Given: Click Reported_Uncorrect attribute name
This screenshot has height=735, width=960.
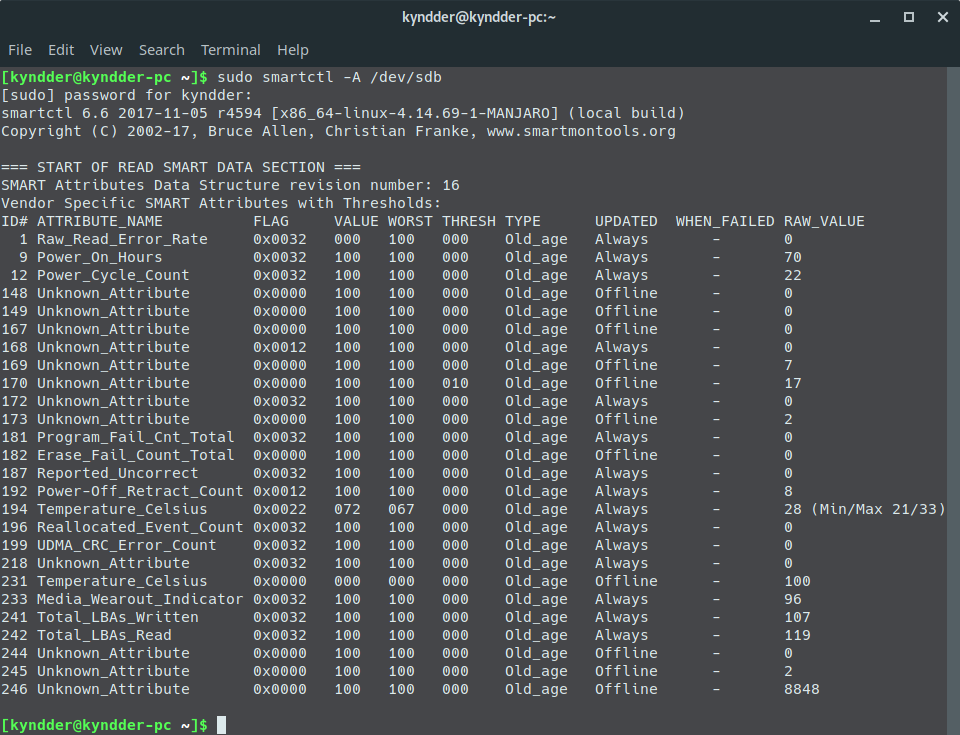Looking at the screenshot, I should (x=118, y=473).
